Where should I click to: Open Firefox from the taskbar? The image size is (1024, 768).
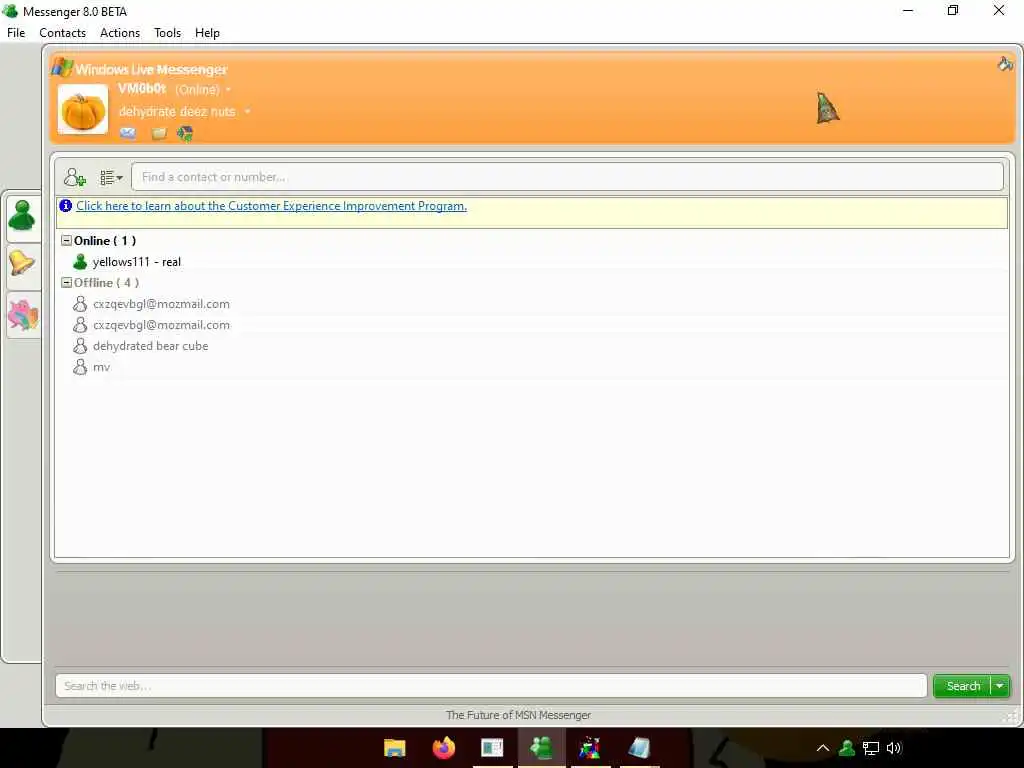(x=443, y=748)
